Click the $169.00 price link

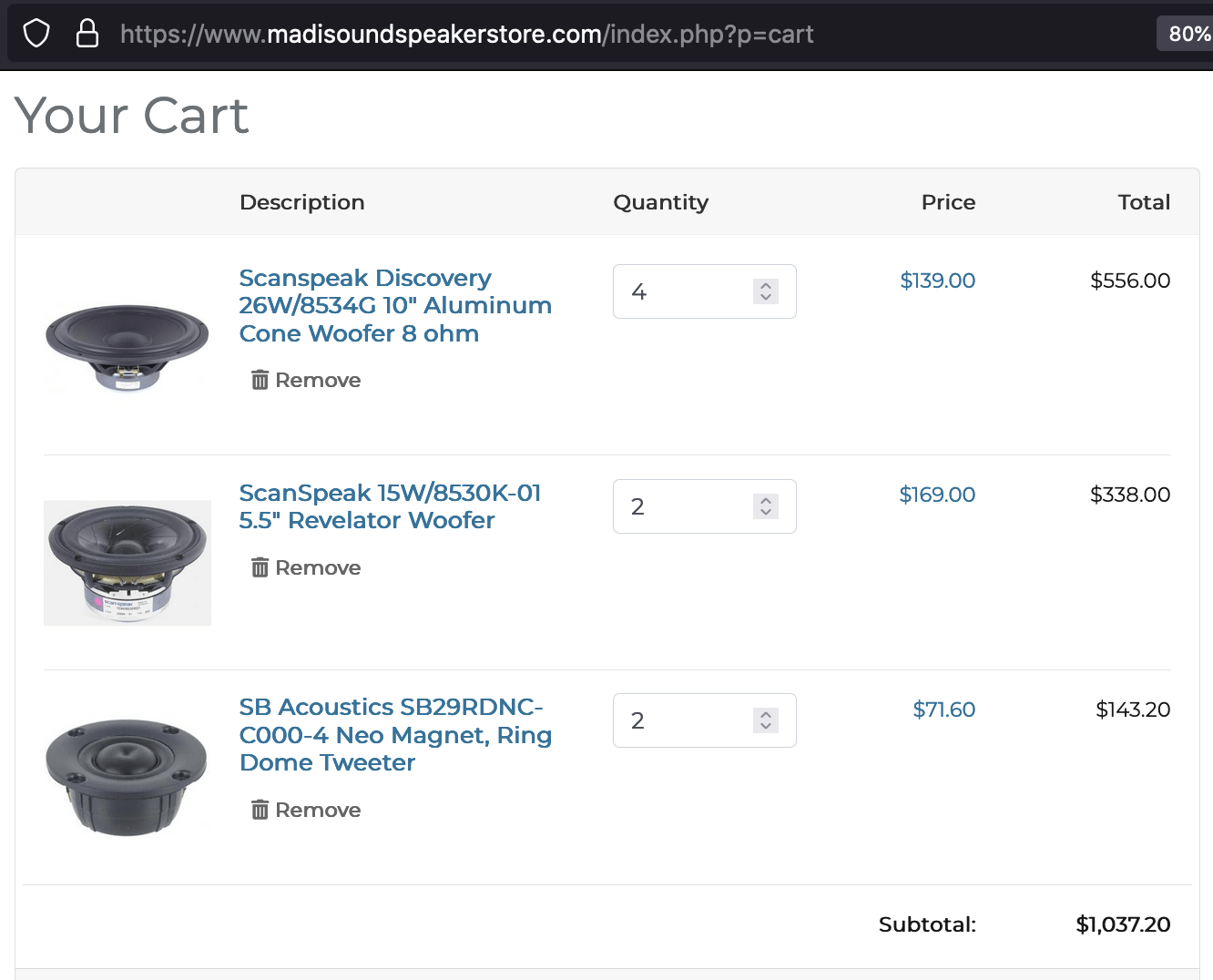(x=937, y=495)
